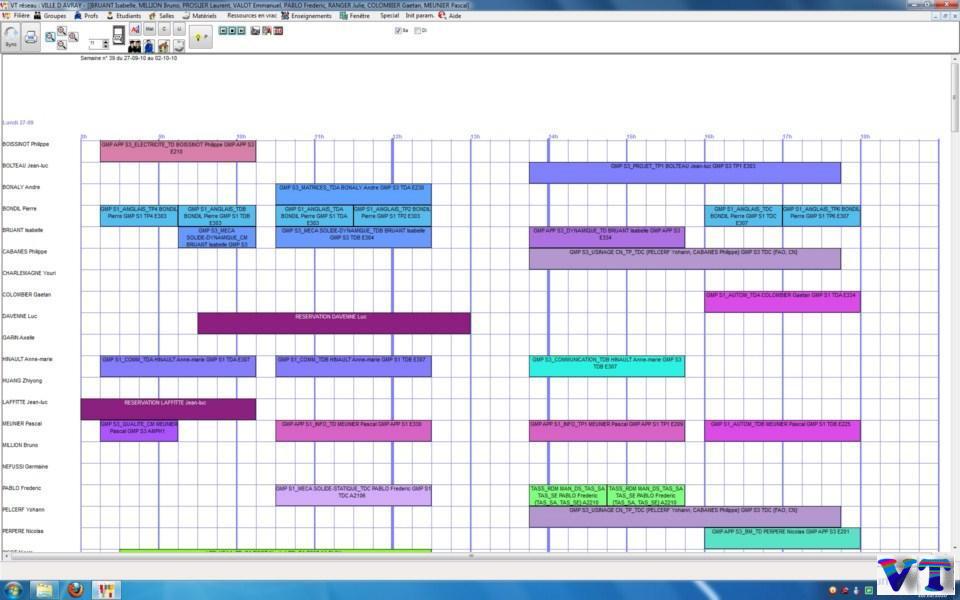
Task: Expand the Ressources en vrac menu
Action: (x=251, y=16)
